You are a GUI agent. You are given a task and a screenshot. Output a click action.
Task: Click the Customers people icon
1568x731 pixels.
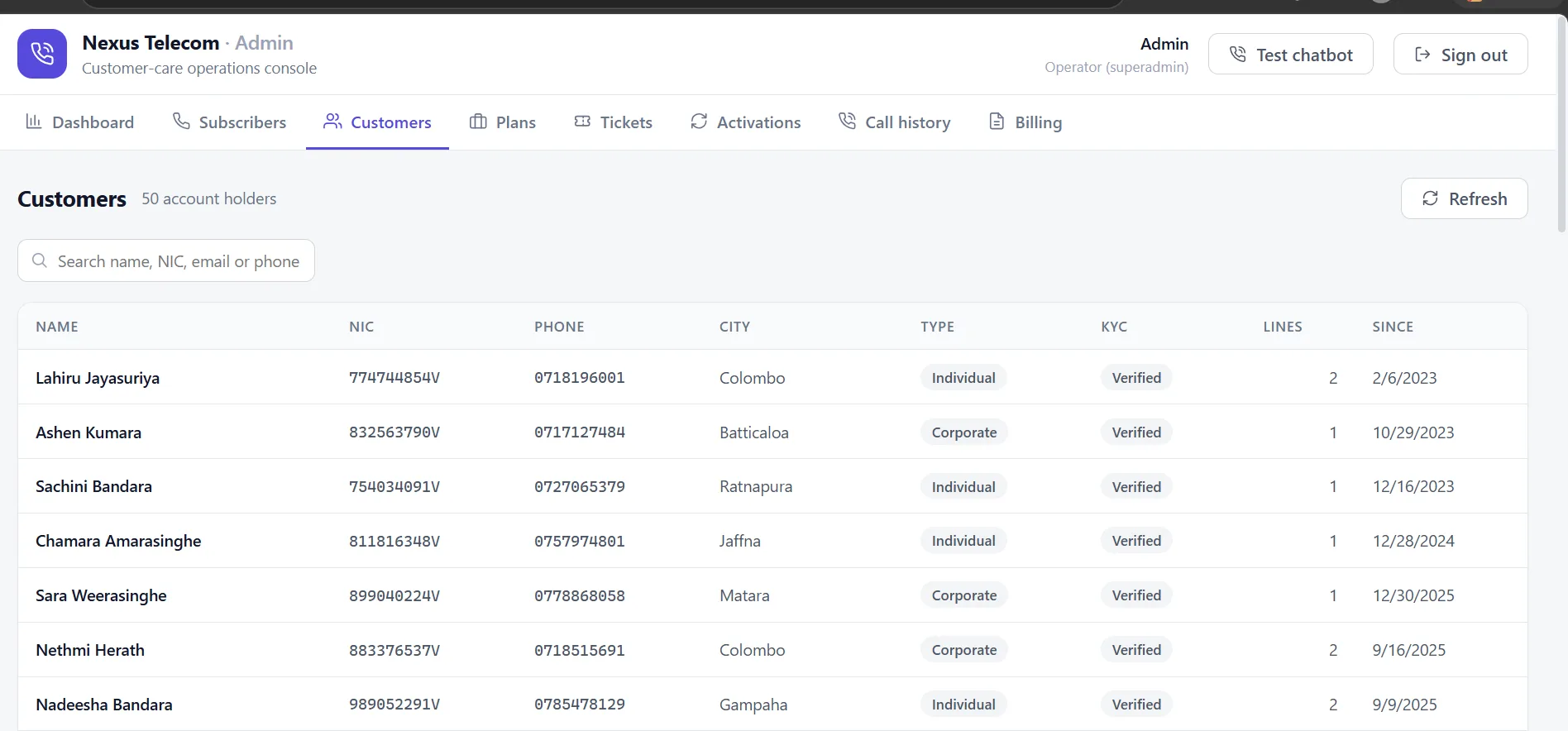tap(332, 122)
